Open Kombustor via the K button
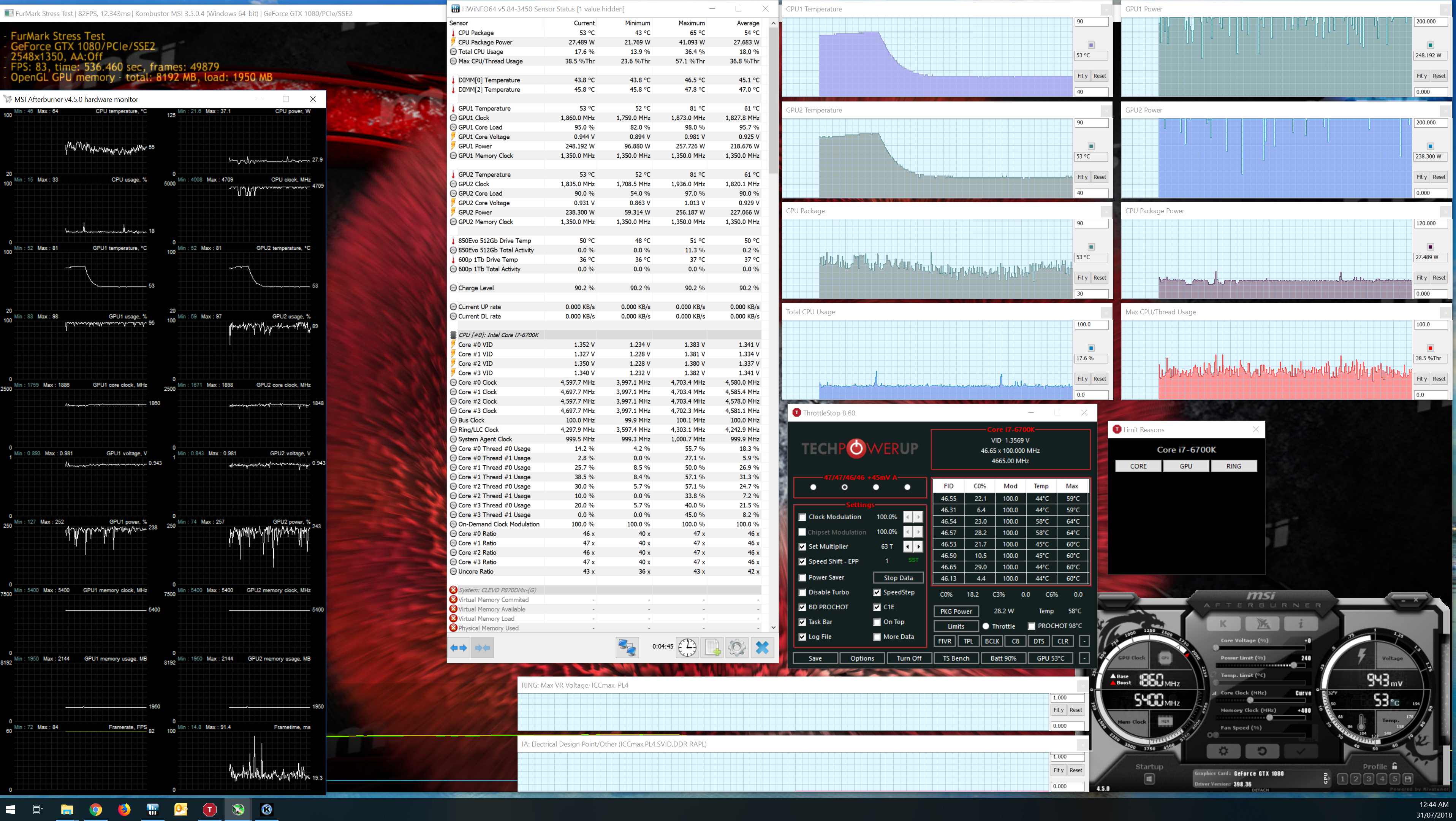The width and height of the screenshot is (1456, 821). click(1223, 624)
